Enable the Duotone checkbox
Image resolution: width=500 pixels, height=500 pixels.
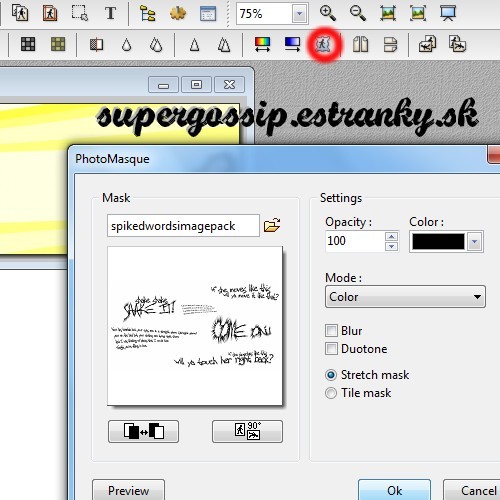[x=331, y=349]
